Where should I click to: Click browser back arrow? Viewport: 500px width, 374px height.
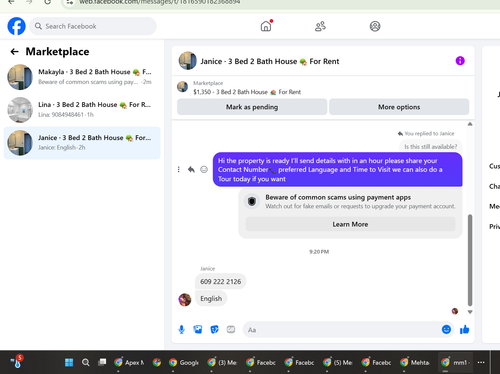click(11, 2)
